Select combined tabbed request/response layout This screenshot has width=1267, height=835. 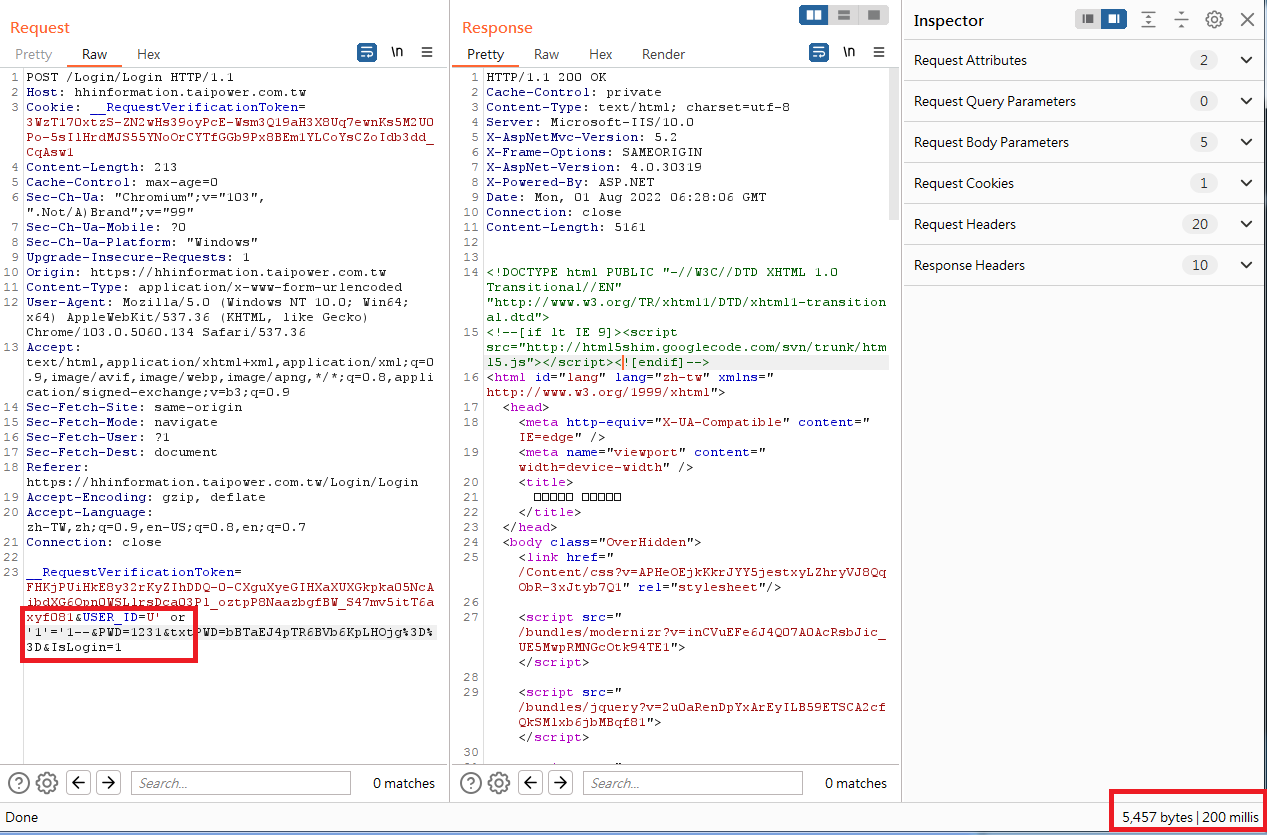(x=873, y=15)
